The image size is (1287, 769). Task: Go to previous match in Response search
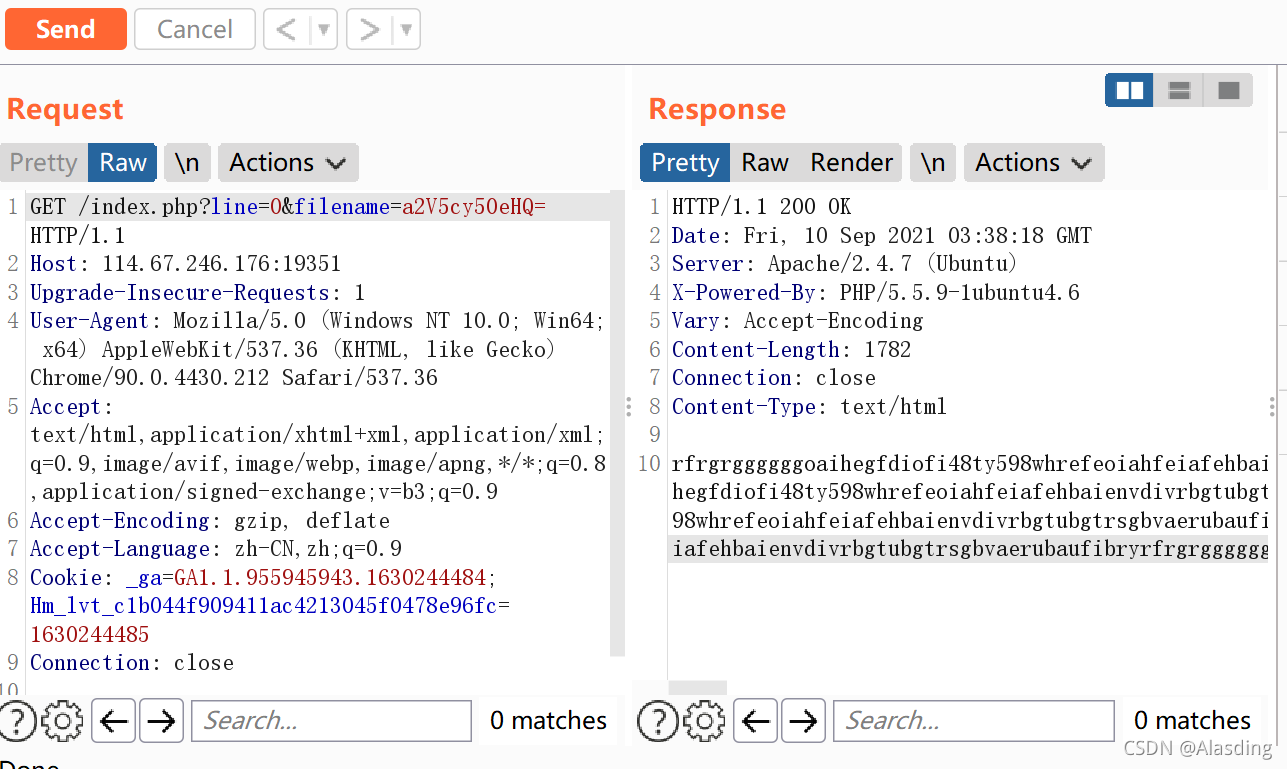coord(756,720)
